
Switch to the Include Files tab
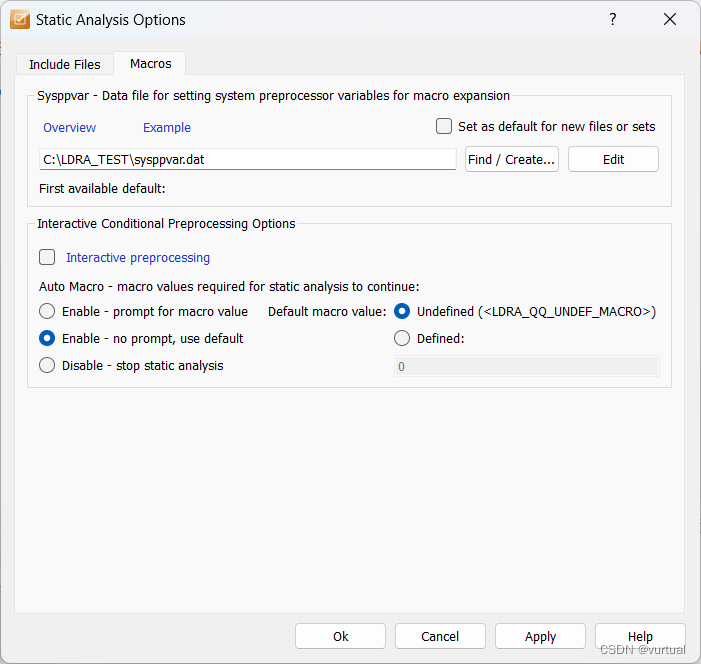(x=64, y=64)
